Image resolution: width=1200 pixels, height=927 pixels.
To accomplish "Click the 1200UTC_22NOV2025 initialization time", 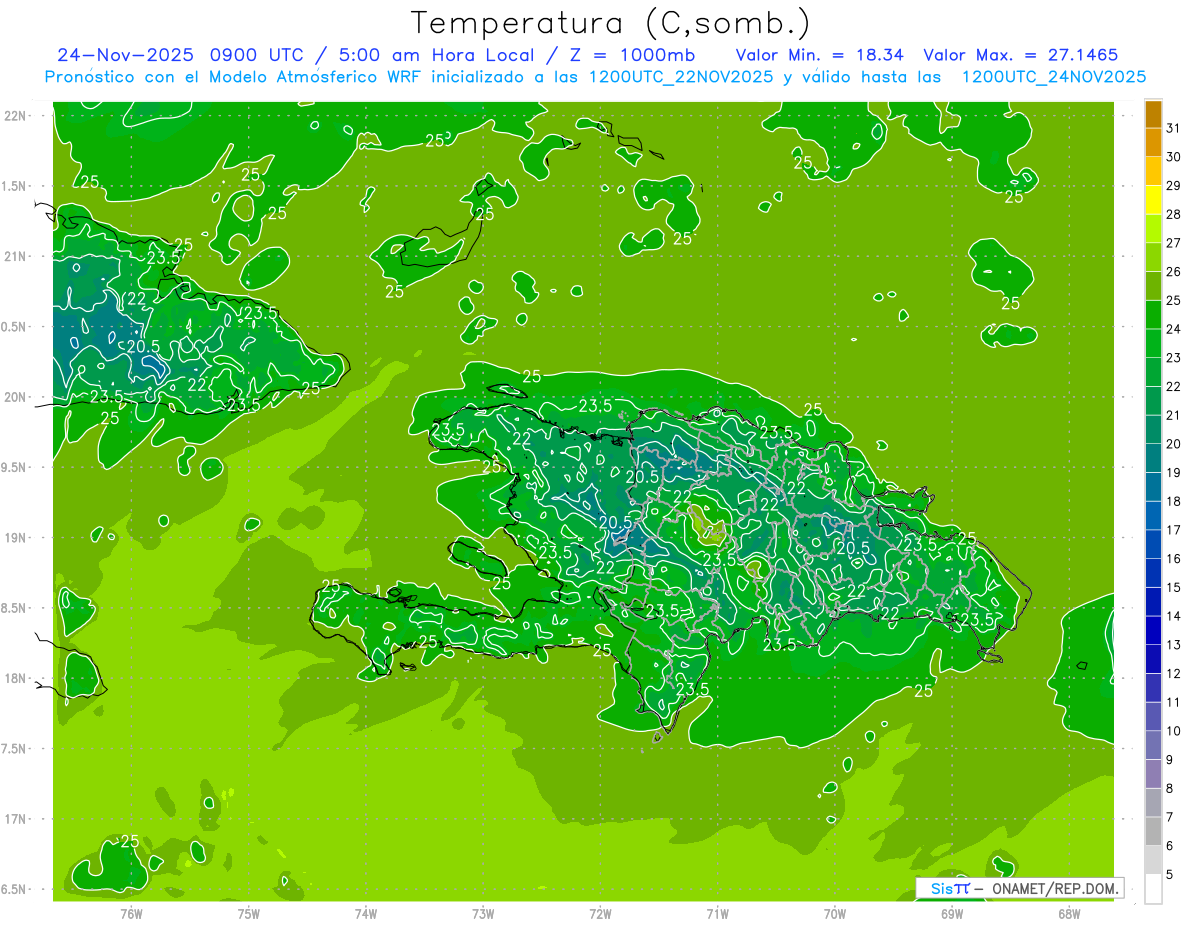I will tap(680, 77).
